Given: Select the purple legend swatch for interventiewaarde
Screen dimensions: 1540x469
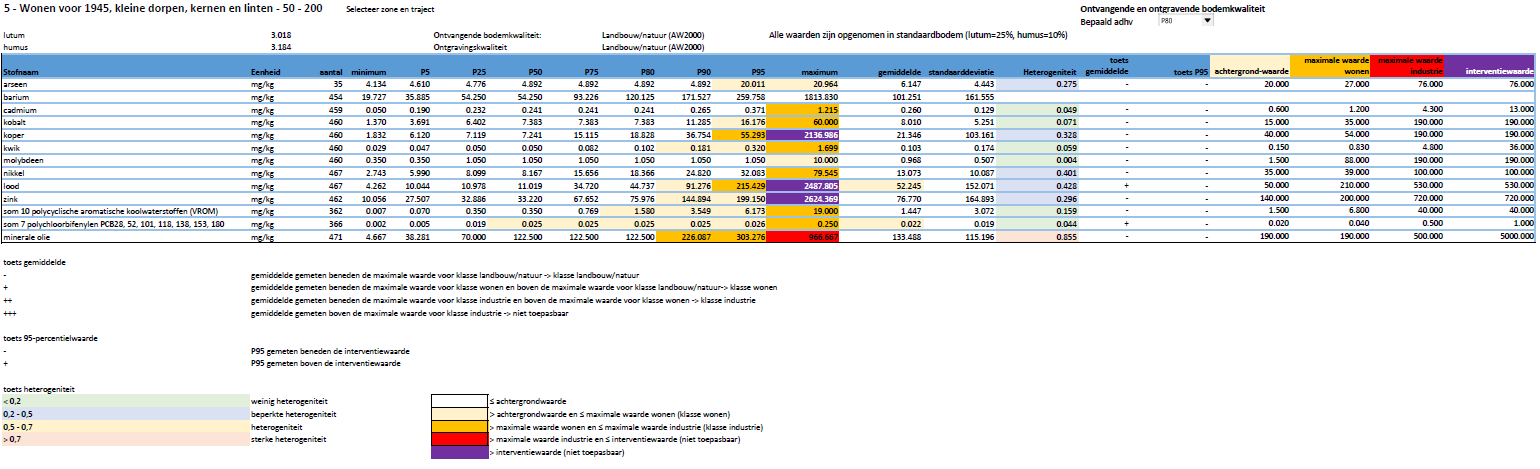Looking at the screenshot, I should pyautogui.click(x=457, y=452).
